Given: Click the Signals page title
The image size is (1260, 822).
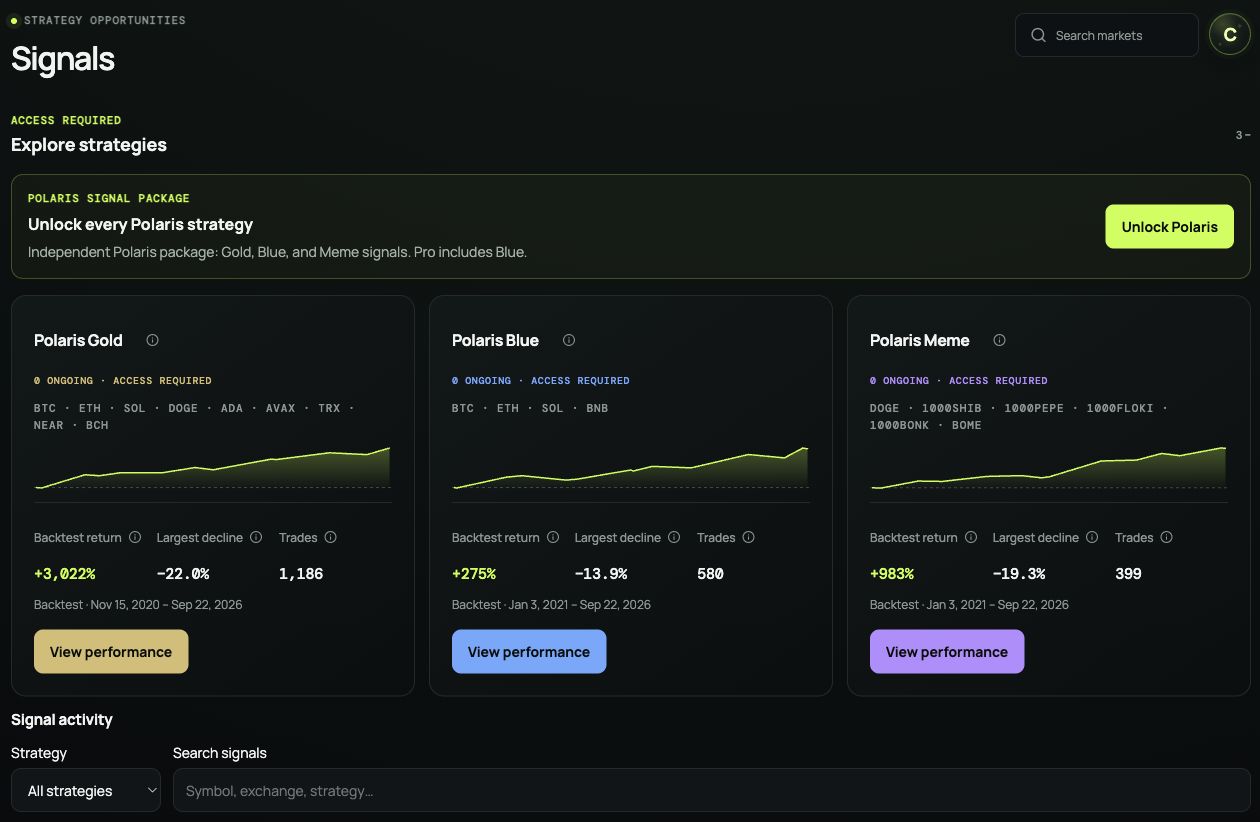Looking at the screenshot, I should click(63, 59).
